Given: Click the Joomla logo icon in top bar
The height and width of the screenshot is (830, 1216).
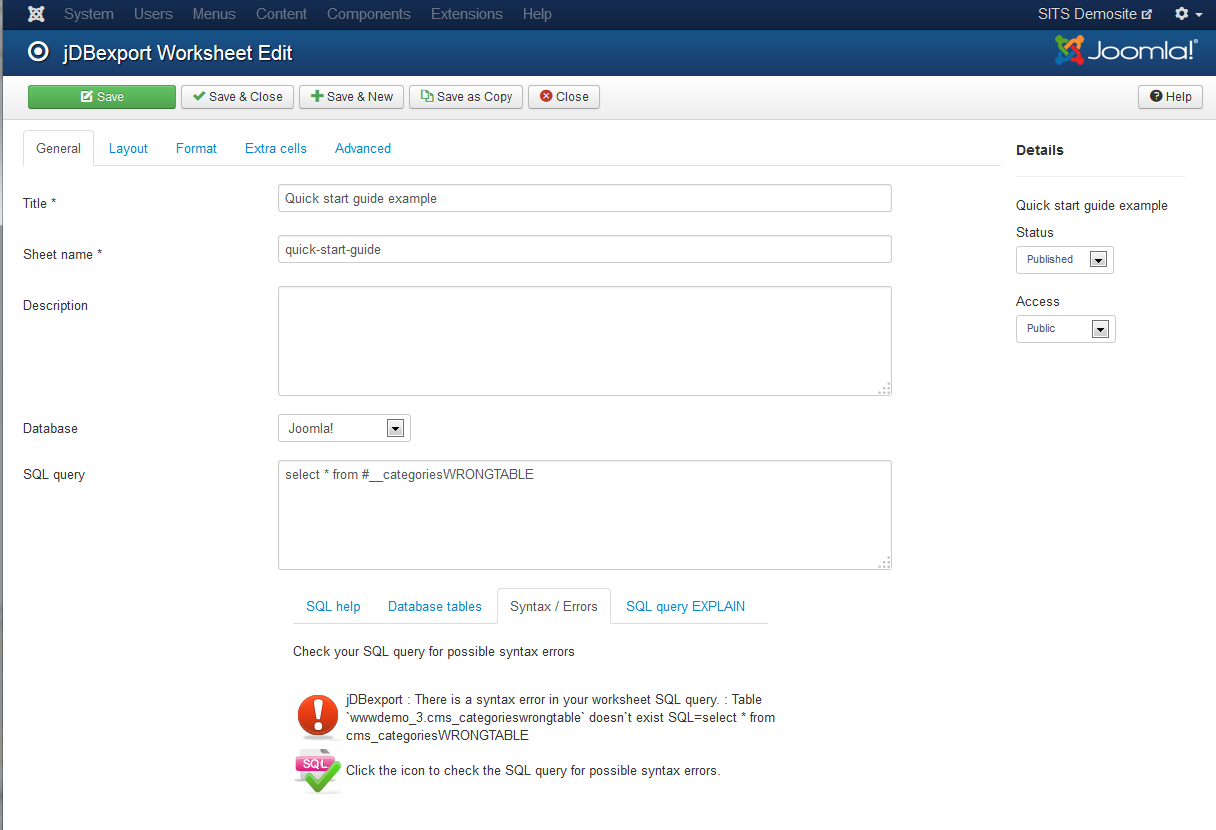Looking at the screenshot, I should 36,14.
